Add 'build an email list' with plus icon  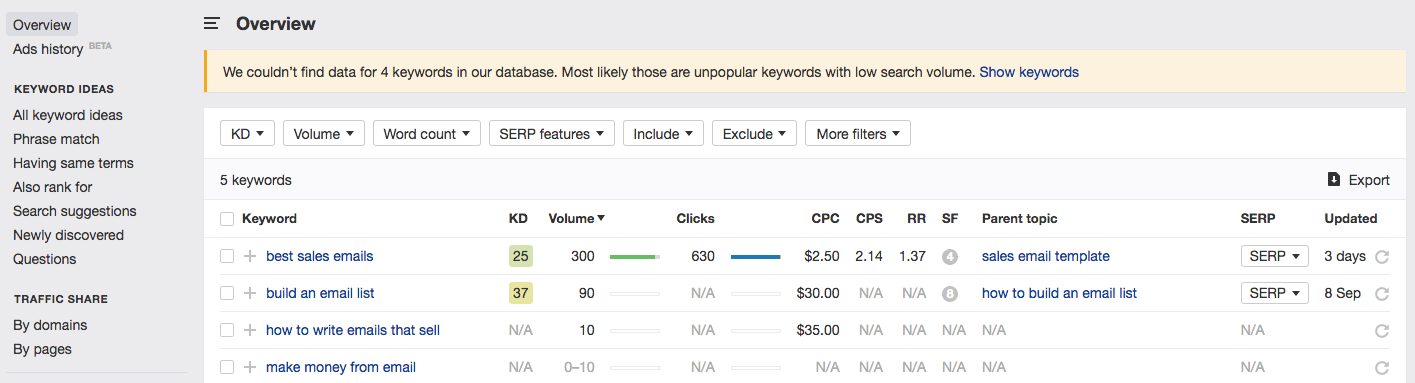(x=250, y=293)
